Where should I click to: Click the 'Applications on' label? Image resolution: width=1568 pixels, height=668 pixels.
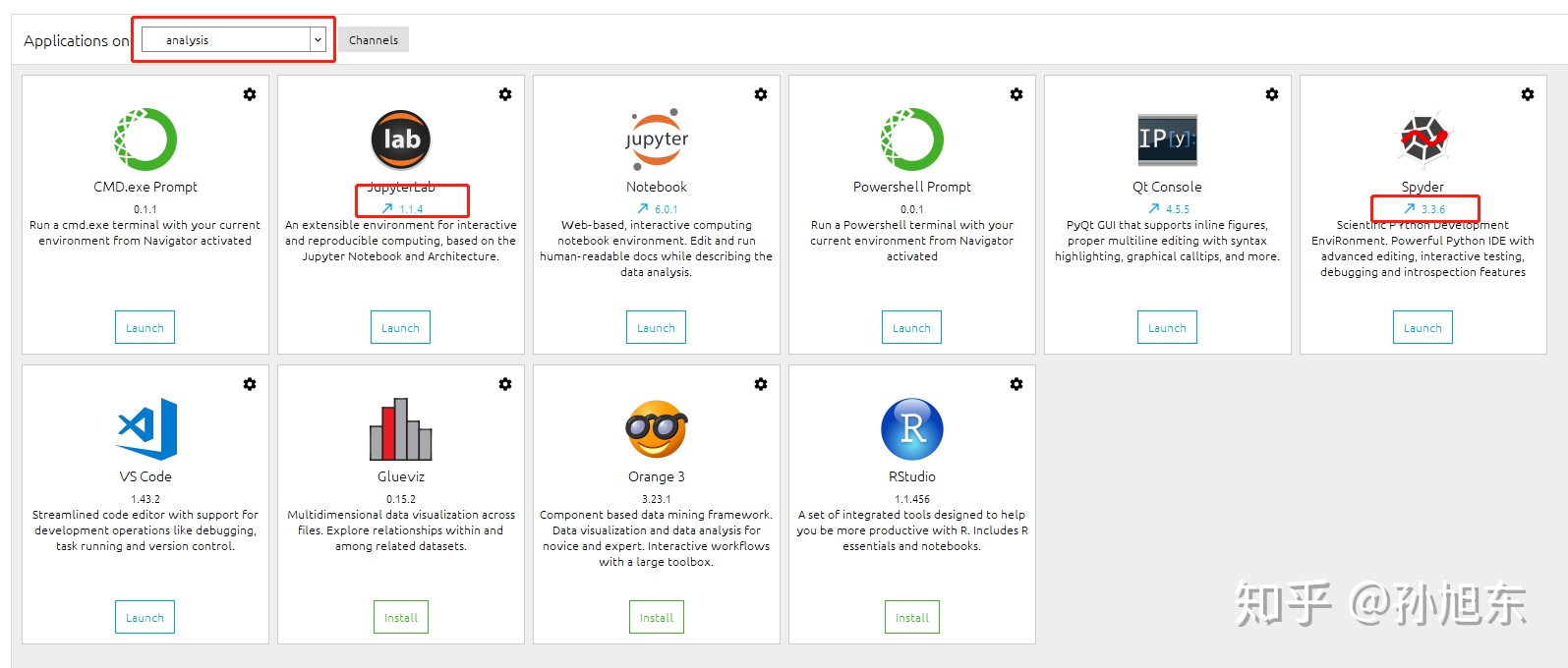click(x=77, y=40)
